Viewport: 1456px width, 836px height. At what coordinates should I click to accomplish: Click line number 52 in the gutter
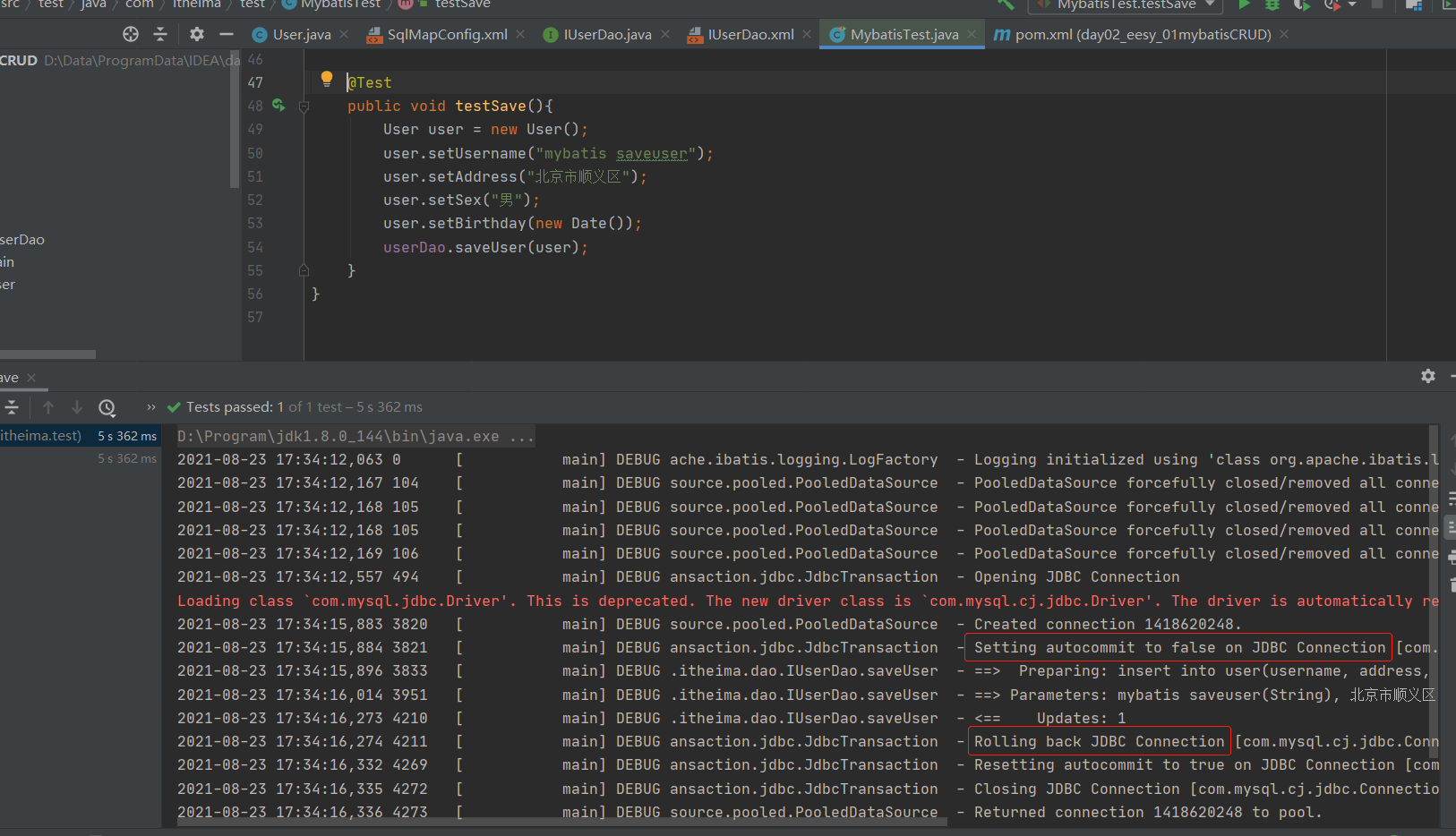(255, 200)
